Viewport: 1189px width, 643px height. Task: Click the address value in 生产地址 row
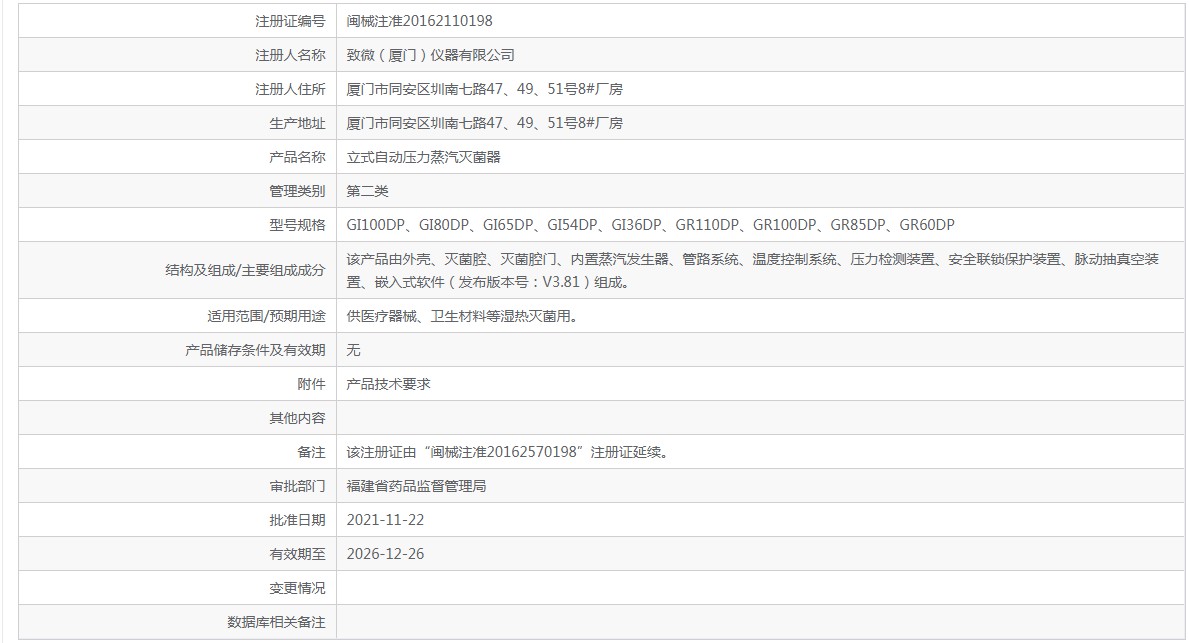point(485,124)
